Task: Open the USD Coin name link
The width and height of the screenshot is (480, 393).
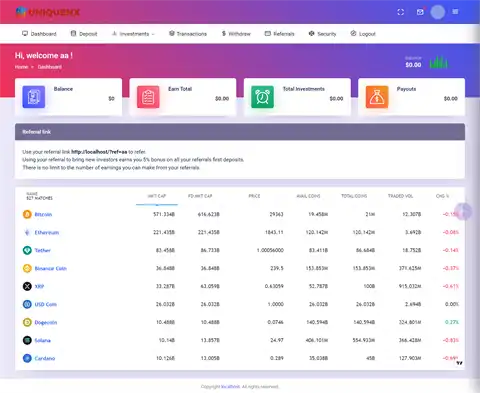Action: coord(46,304)
